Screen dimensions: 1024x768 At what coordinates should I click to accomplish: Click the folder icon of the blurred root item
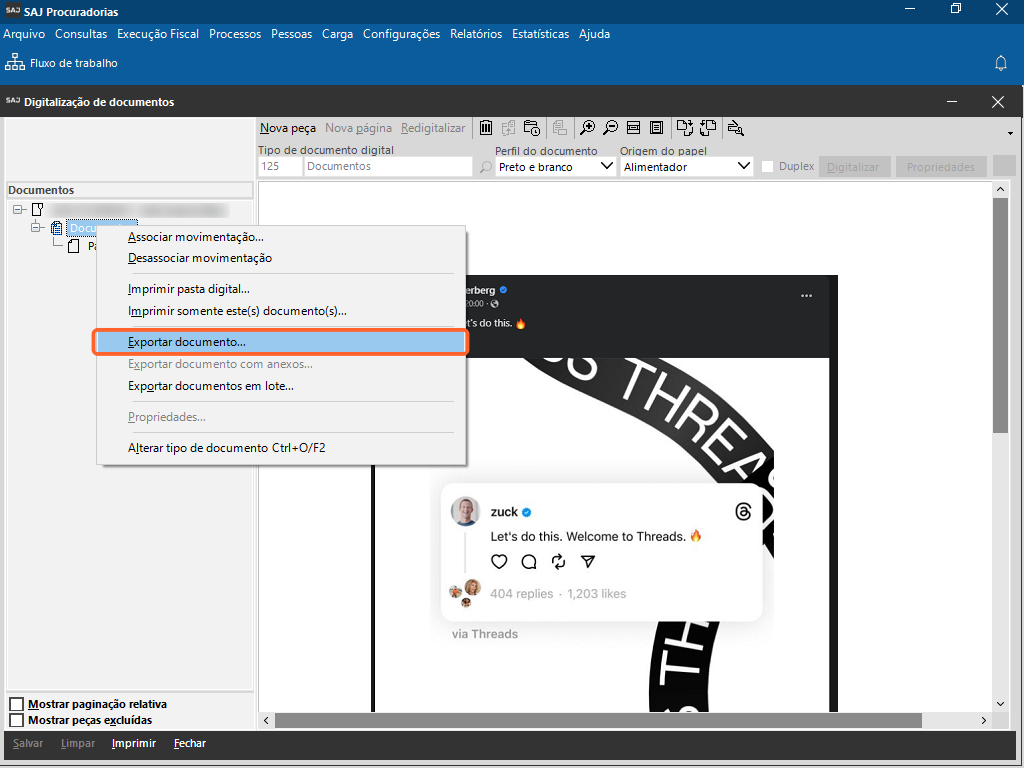pyautogui.click(x=38, y=210)
